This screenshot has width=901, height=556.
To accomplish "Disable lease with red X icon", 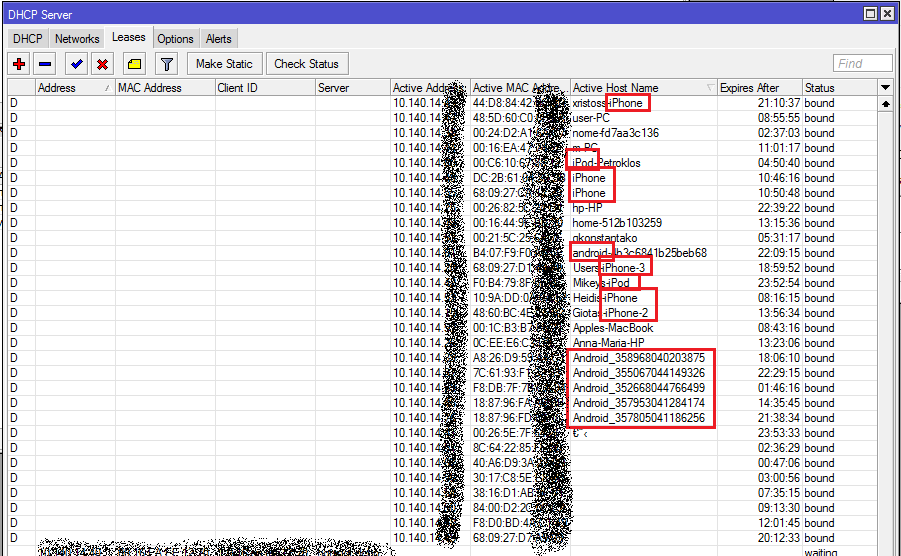I will [x=102, y=64].
